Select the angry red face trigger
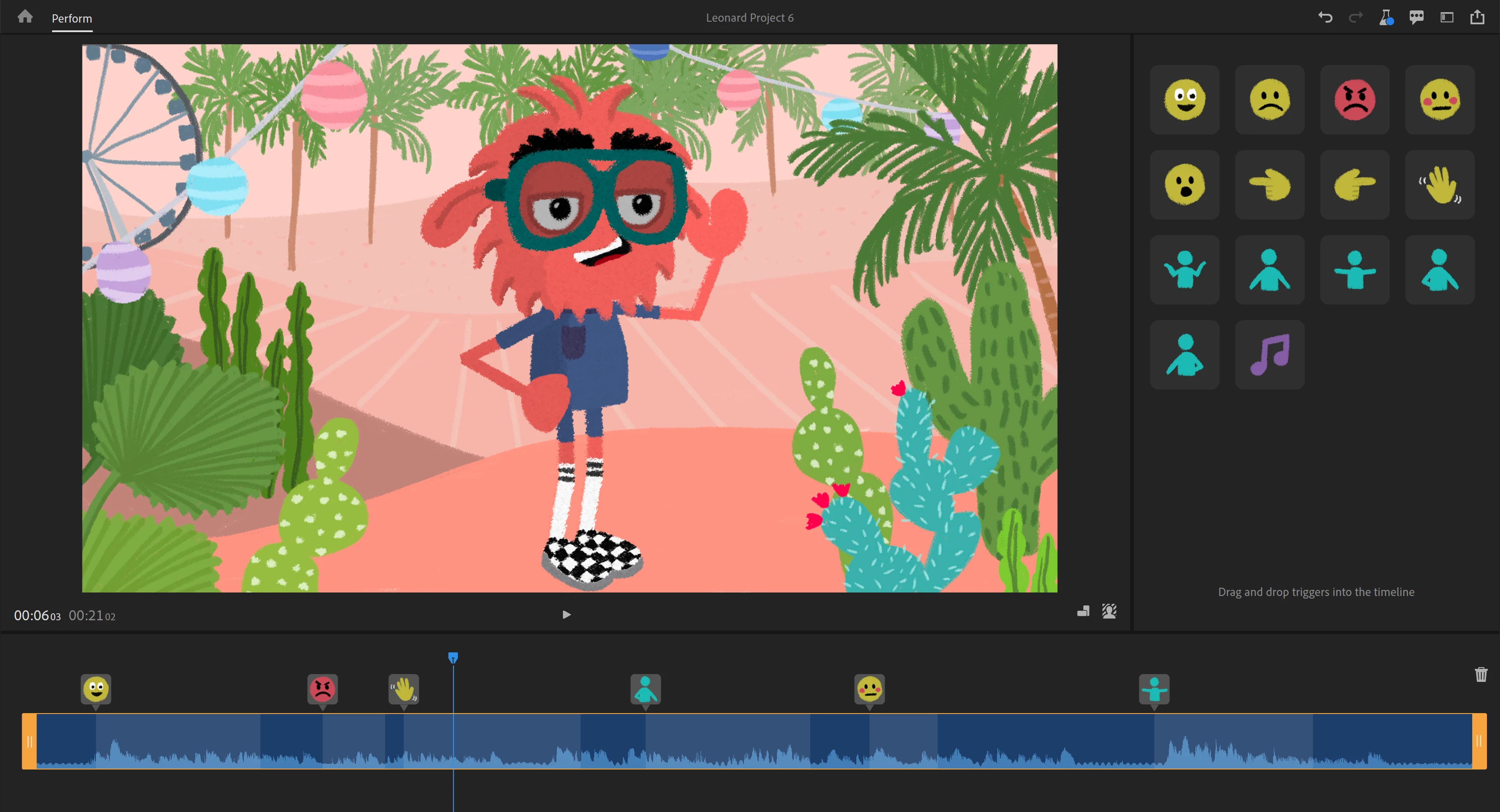Image resolution: width=1500 pixels, height=812 pixels. [x=1355, y=99]
